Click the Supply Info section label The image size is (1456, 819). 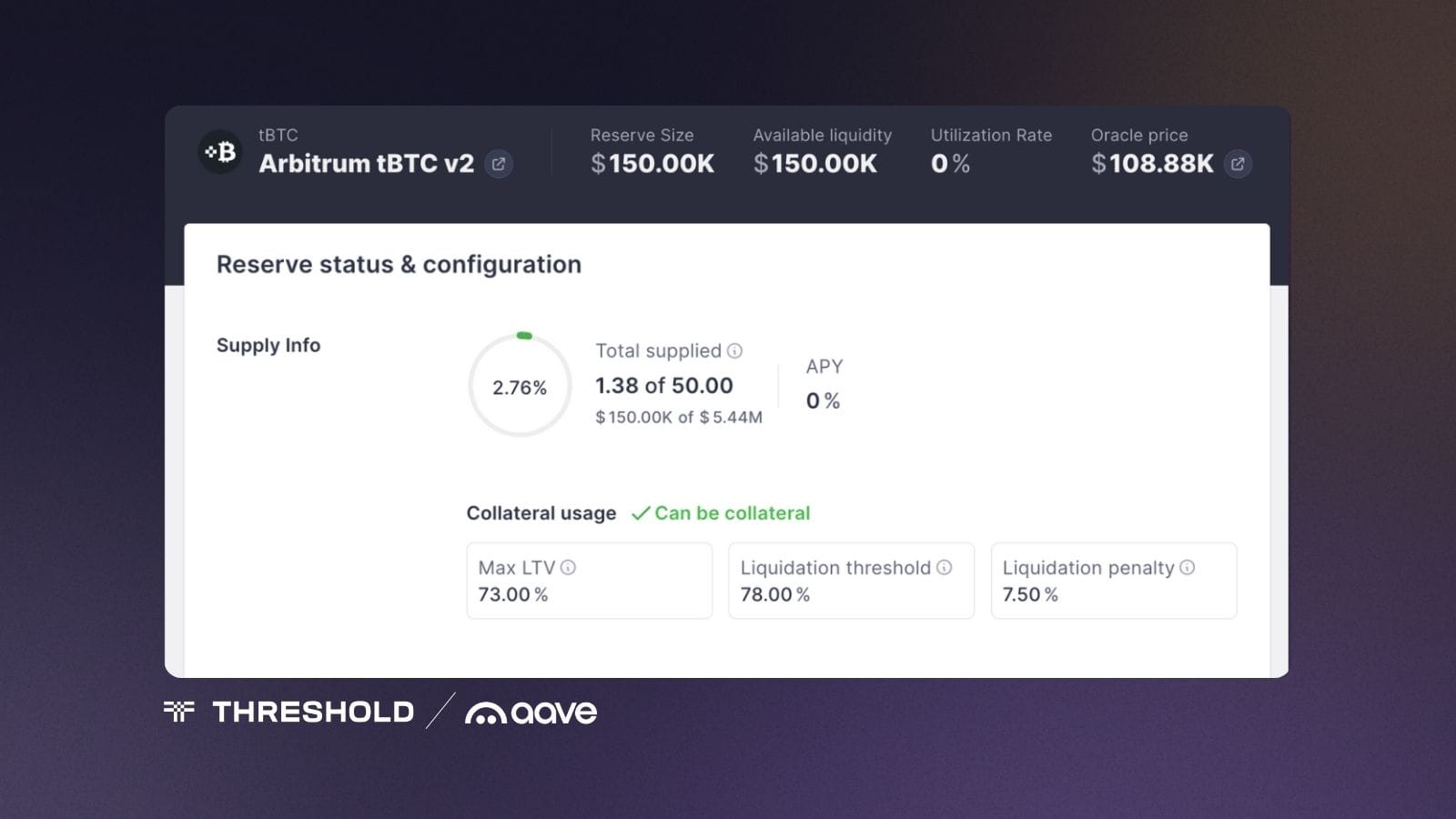click(x=268, y=346)
